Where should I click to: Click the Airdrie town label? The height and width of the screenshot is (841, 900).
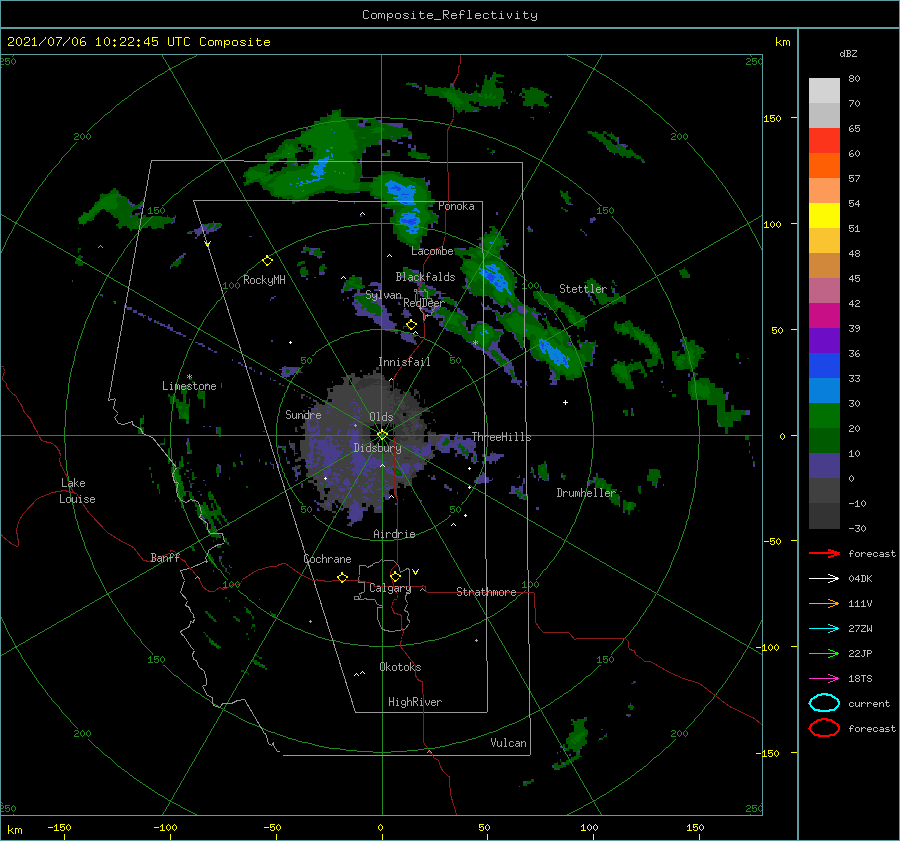tap(394, 534)
